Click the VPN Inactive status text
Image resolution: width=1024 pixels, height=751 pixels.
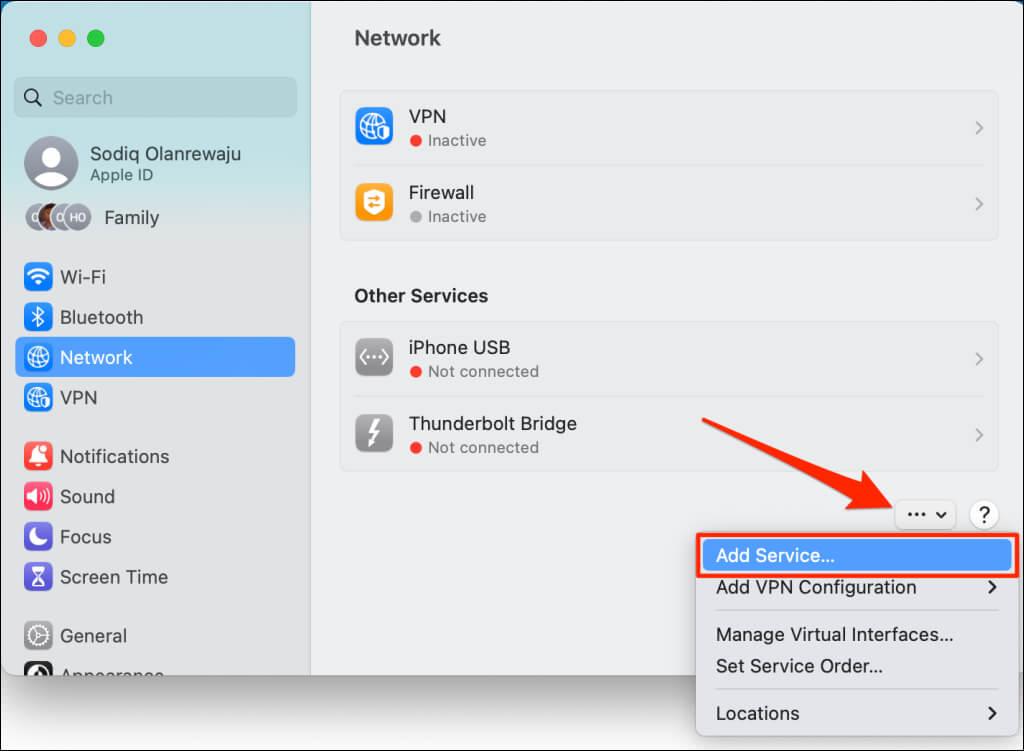click(x=456, y=141)
